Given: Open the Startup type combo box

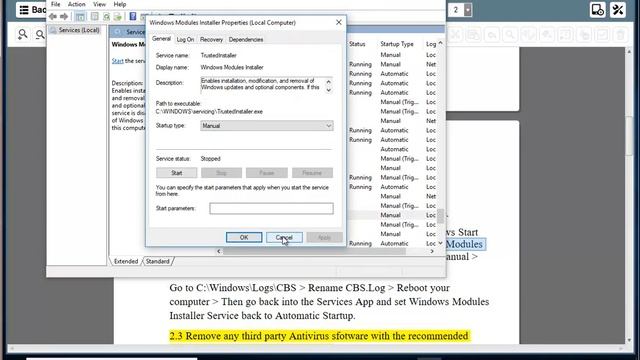Looking at the screenshot, I should click(x=267, y=126).
